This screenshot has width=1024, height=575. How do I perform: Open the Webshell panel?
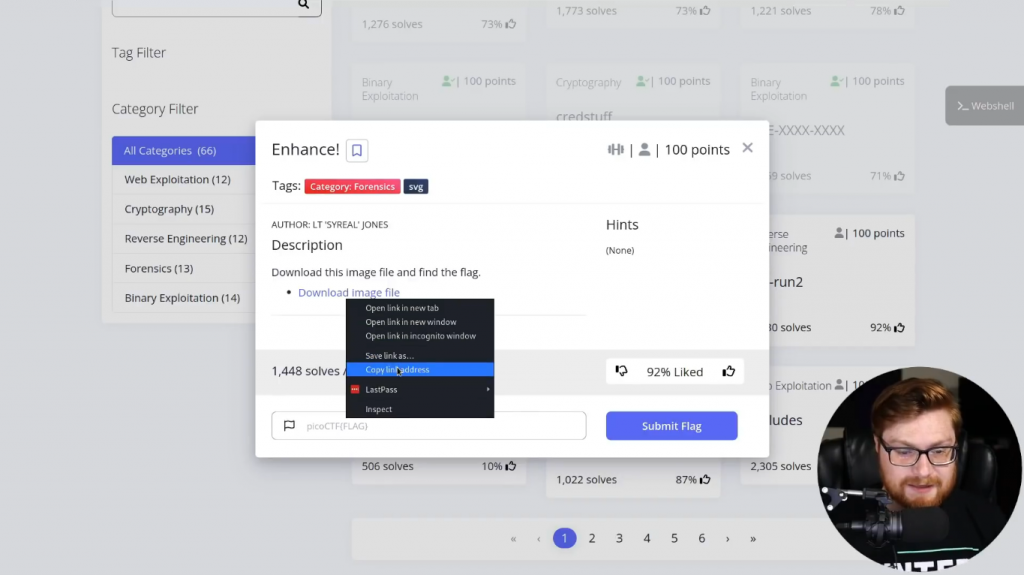pos(985,106)
